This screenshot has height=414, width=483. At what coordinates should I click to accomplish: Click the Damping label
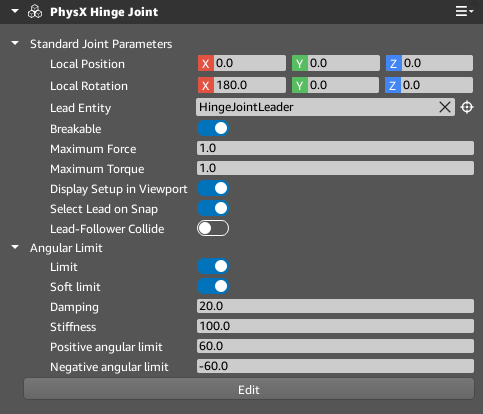pyautogui.click(x=74, y=307)
